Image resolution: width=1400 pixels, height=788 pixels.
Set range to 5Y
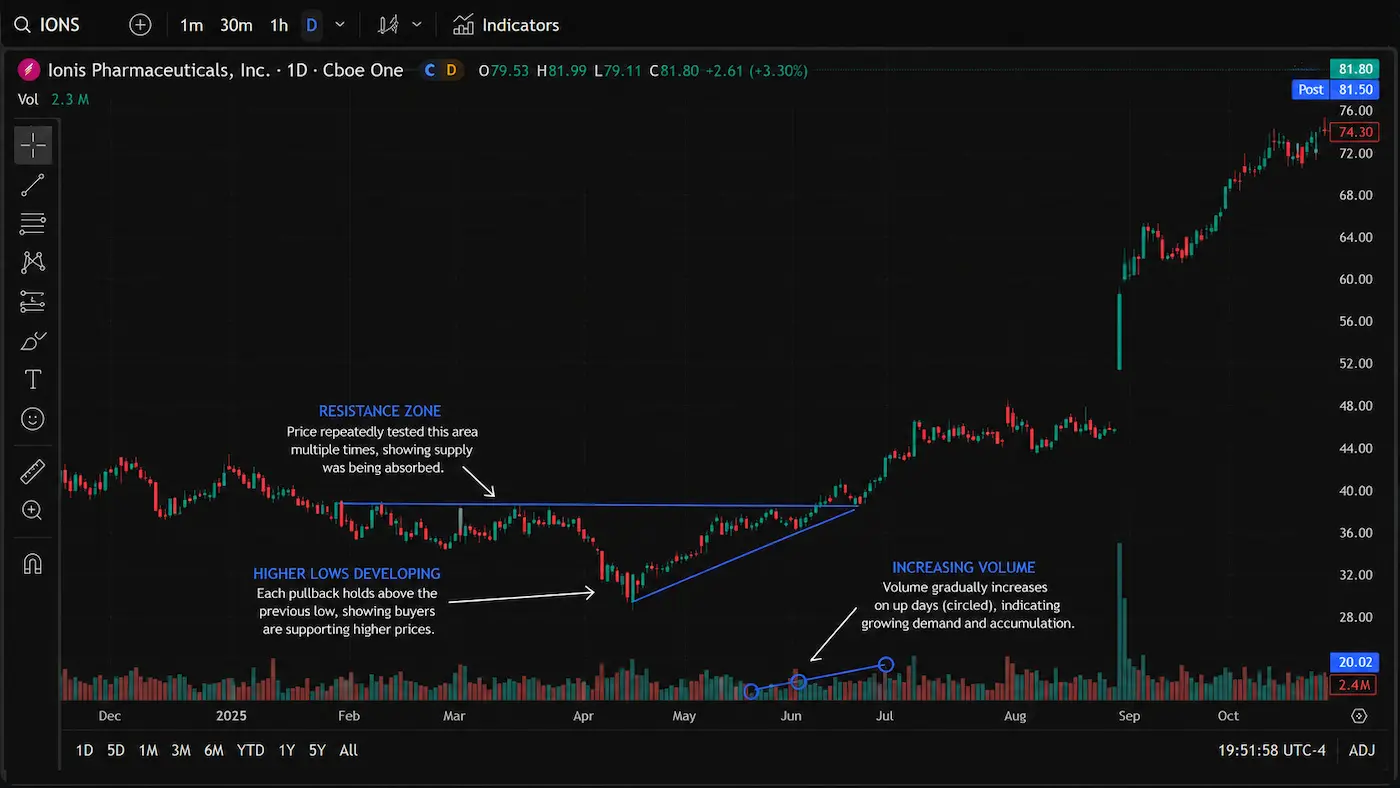317,750
